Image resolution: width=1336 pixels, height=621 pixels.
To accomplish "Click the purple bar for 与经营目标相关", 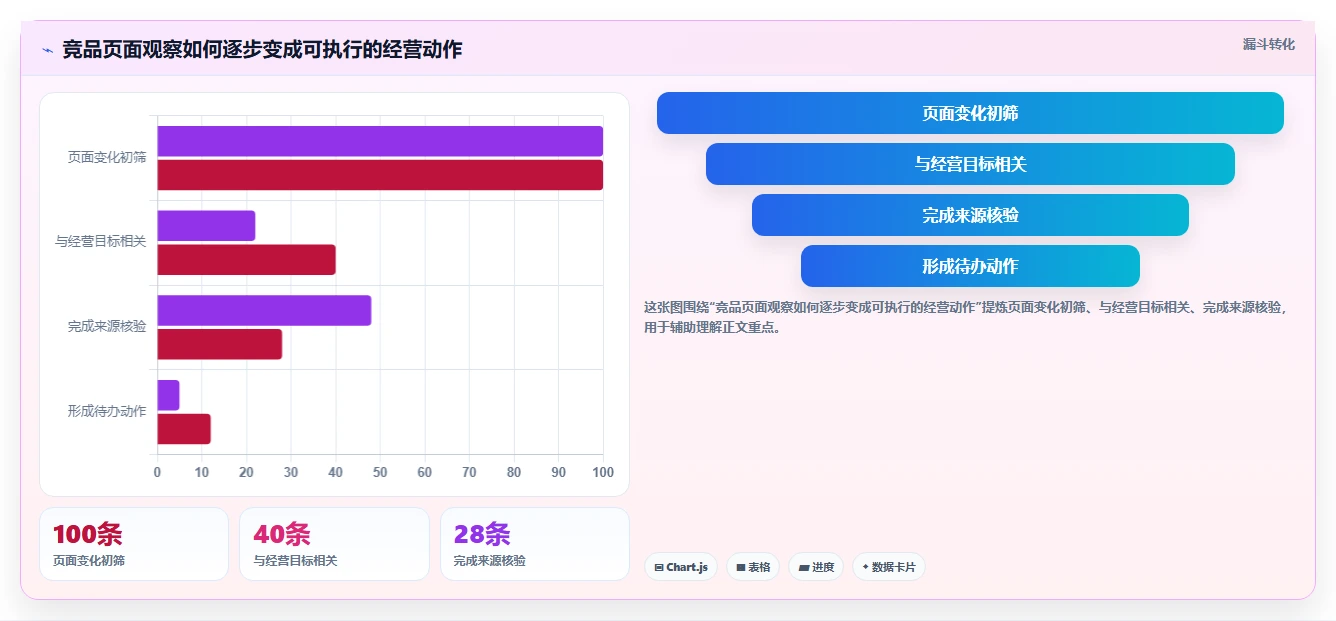I will click(206, 226).
